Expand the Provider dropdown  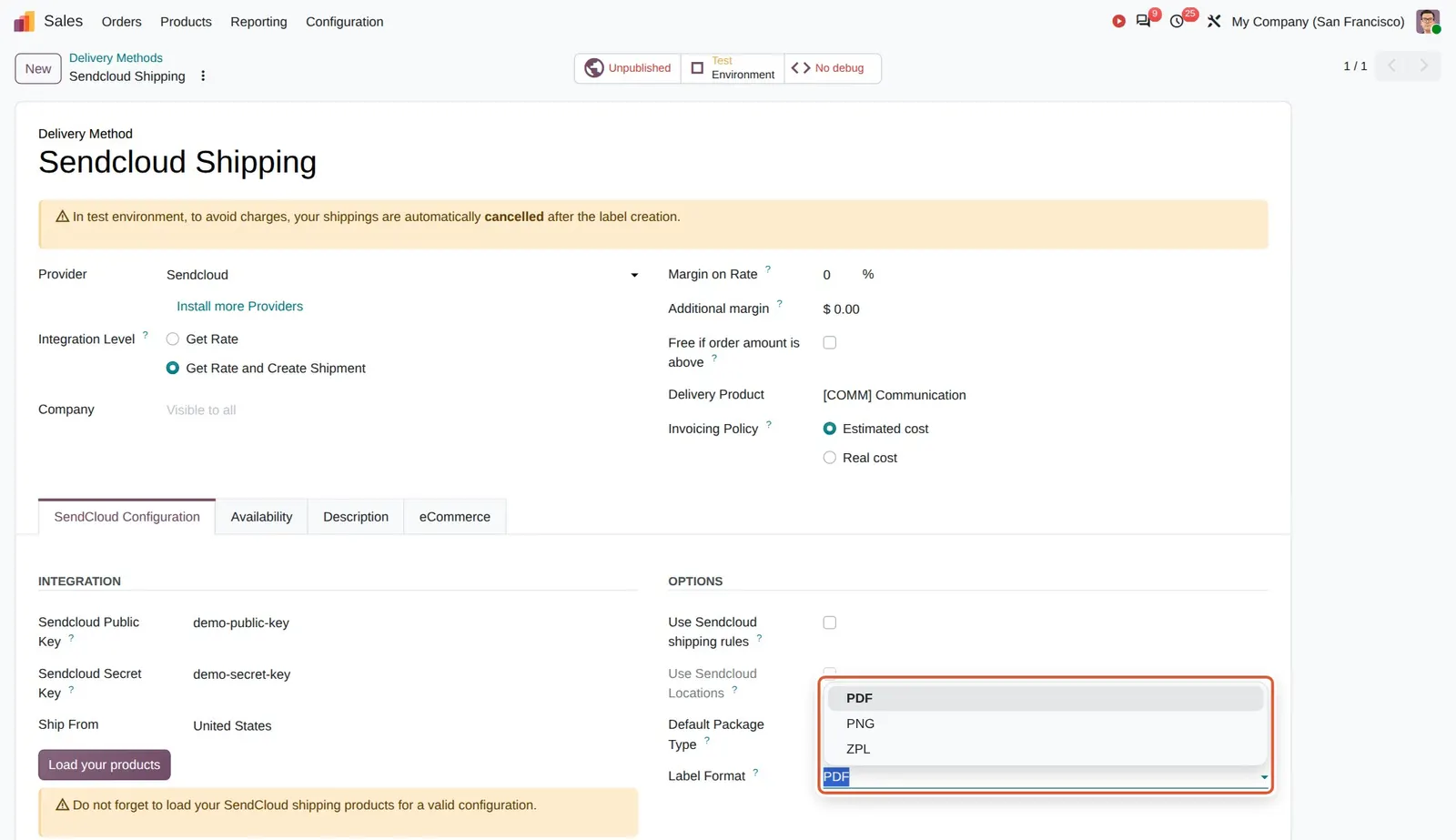pos(634,275)
